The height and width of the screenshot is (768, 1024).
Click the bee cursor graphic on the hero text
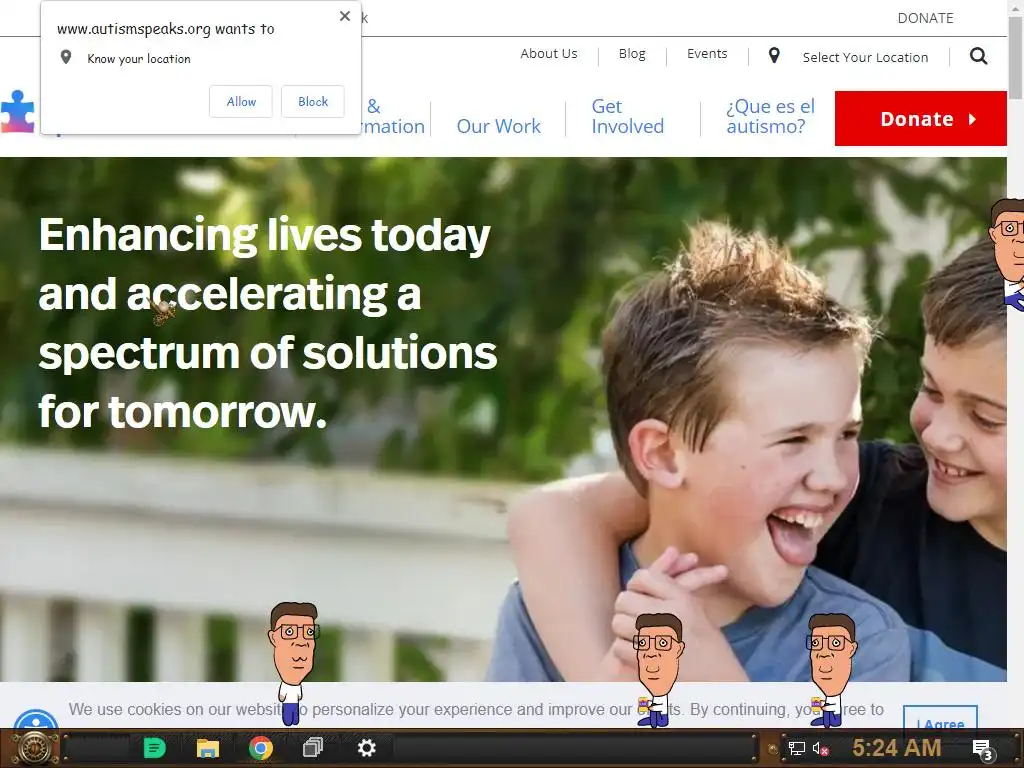pos(163,311)
